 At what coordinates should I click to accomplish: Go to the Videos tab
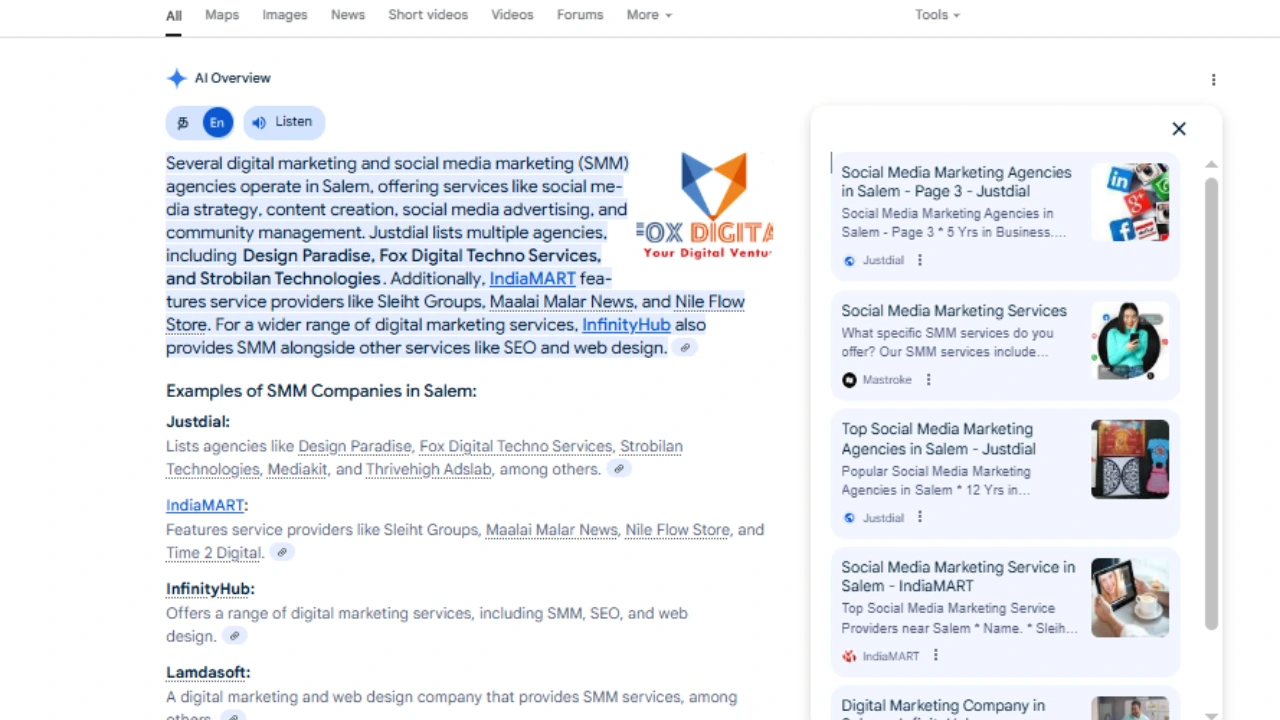(512, 15)
